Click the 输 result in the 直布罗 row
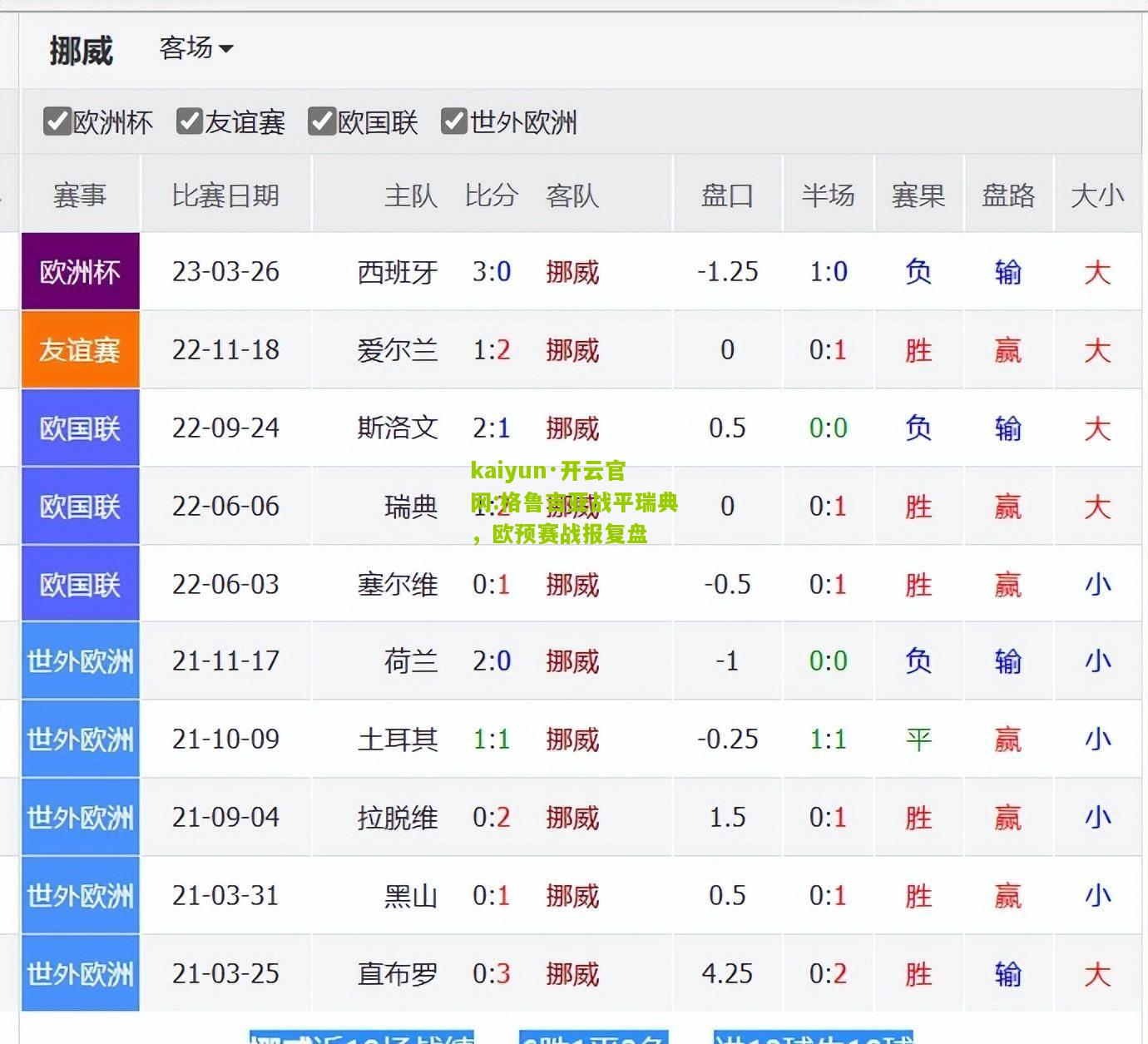The height and width of the screenshot is (1044, 1148). [1008, 973]
